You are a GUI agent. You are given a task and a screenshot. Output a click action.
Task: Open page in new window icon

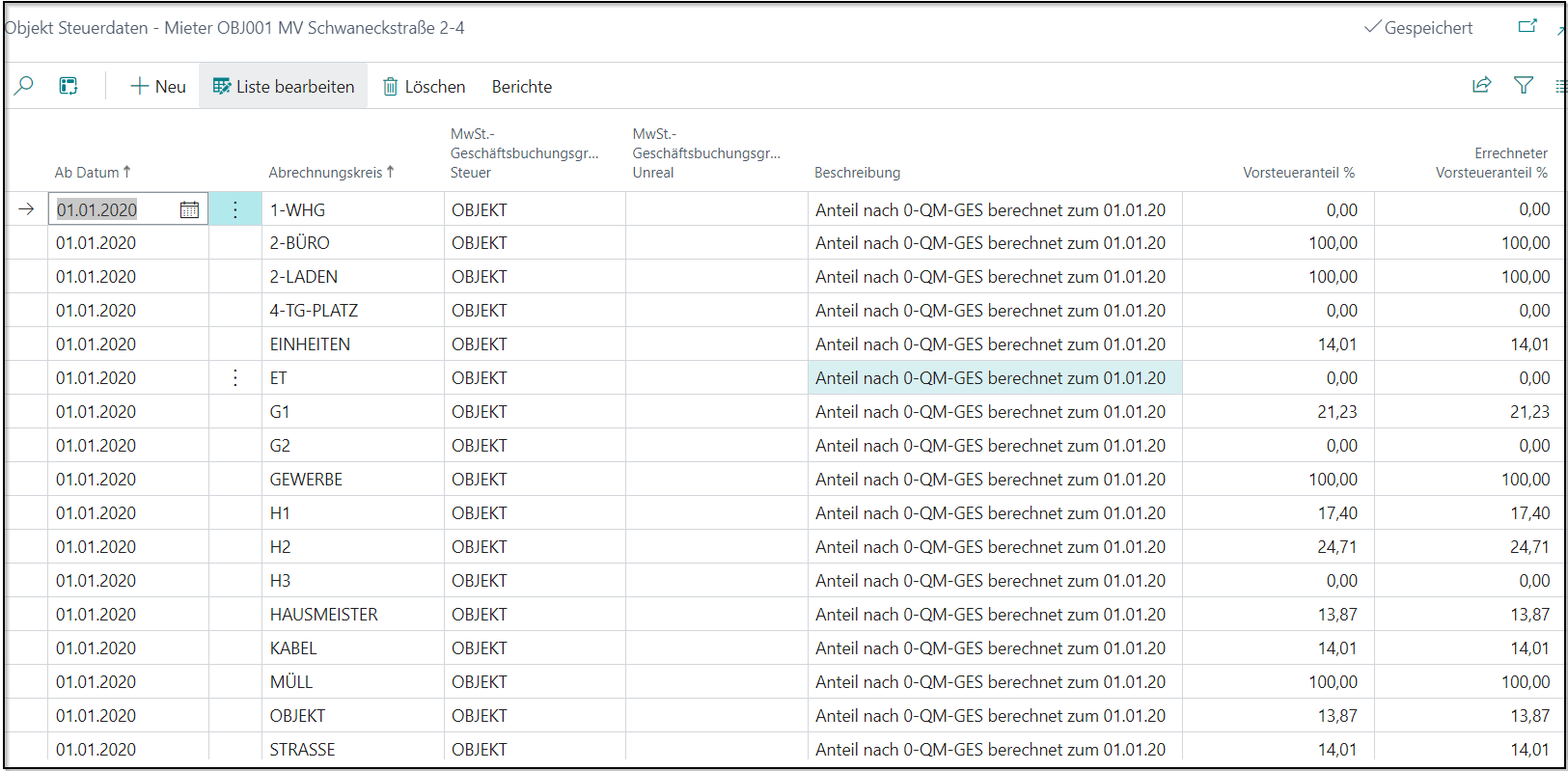point(1527,27)
